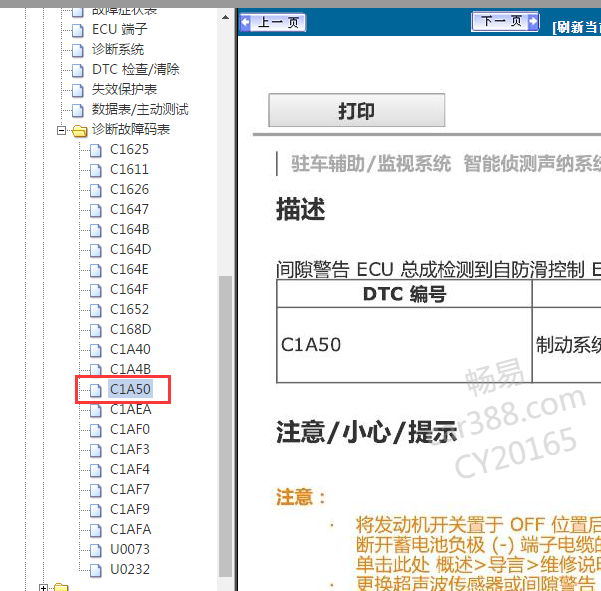
Task: Open the 数据表/主动测试 page
Action: click(140, 110)
